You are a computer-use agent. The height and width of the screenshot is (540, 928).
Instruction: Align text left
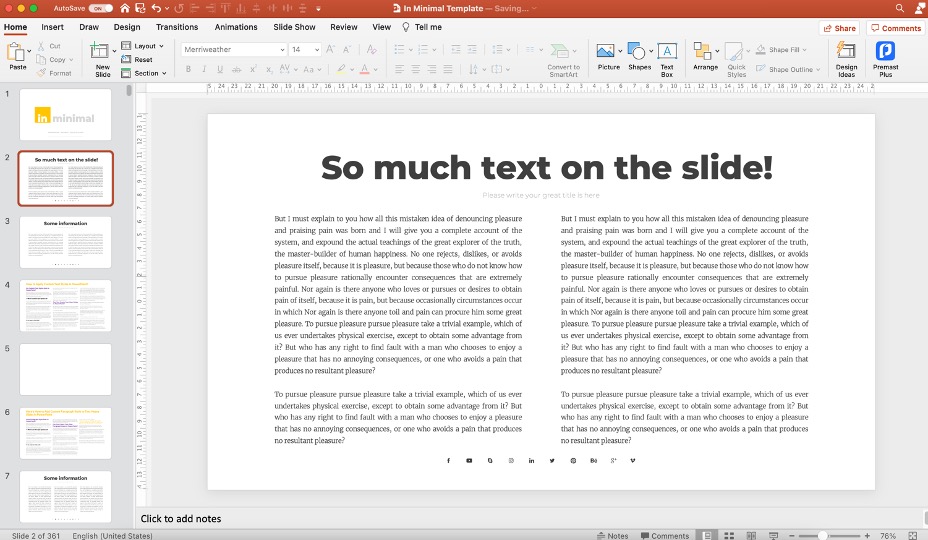(399, 69)
